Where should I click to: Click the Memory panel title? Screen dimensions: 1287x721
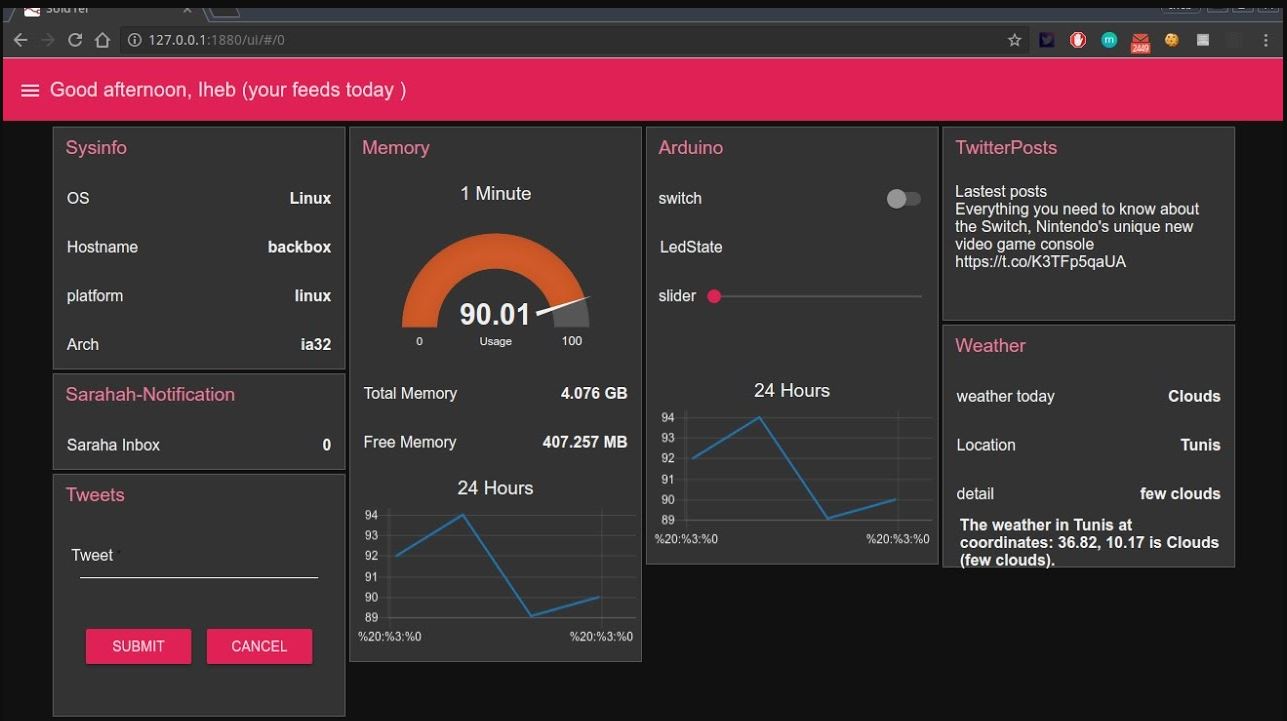click(395, 148)
